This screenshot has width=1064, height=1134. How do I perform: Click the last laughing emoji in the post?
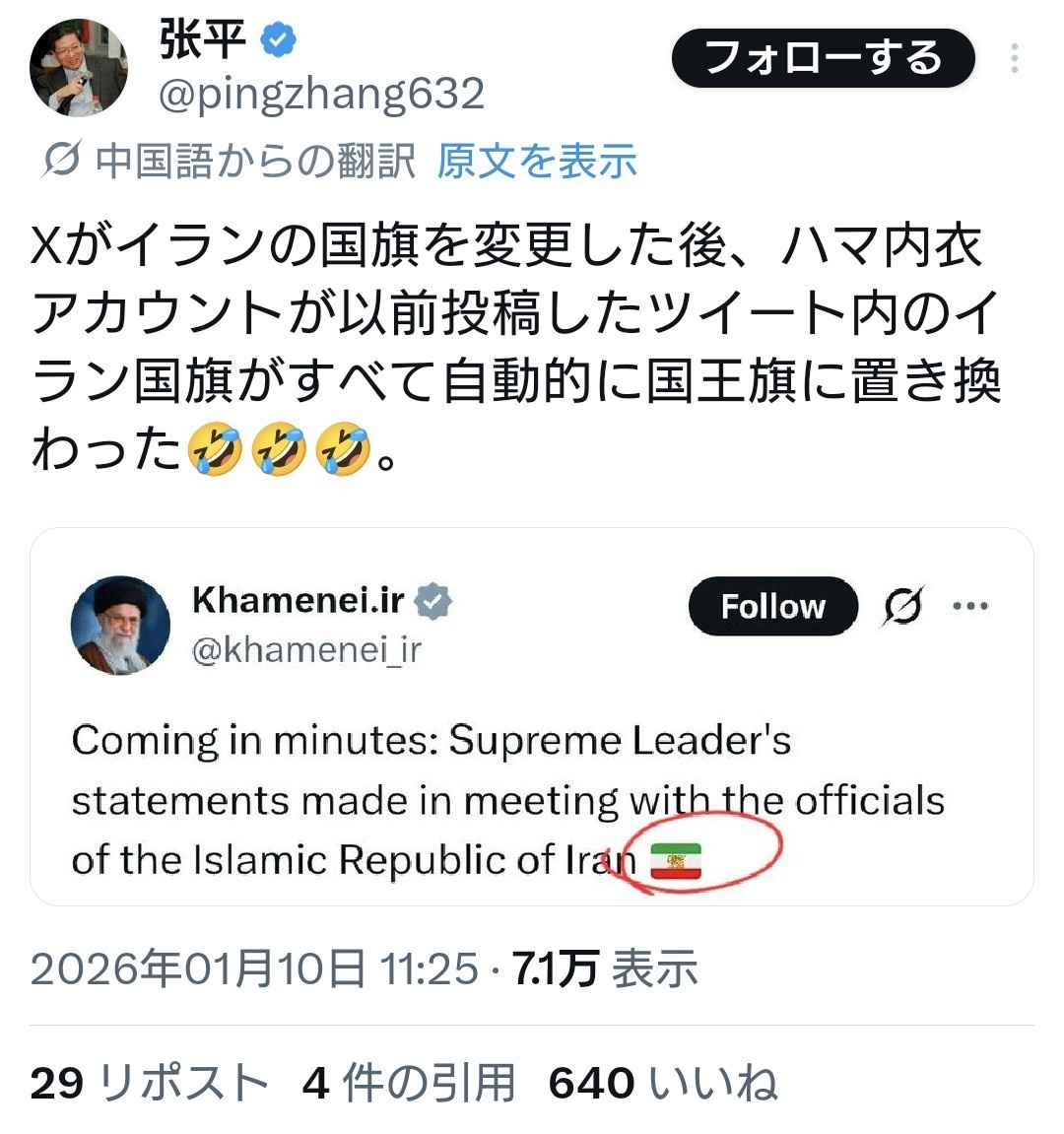coord(341,450)
